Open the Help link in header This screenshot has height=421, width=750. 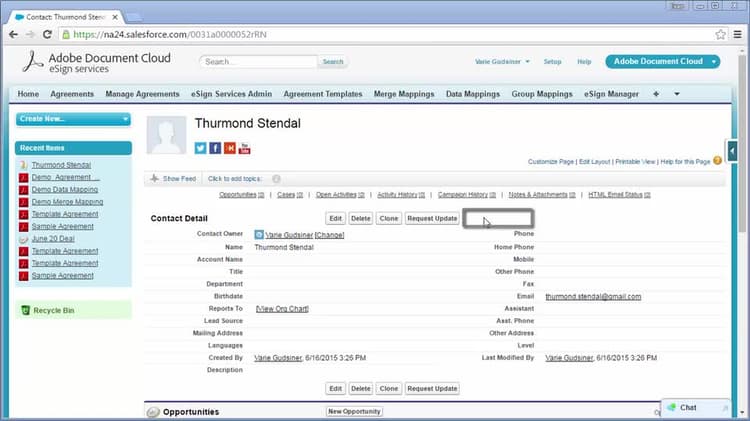point(584,62)
